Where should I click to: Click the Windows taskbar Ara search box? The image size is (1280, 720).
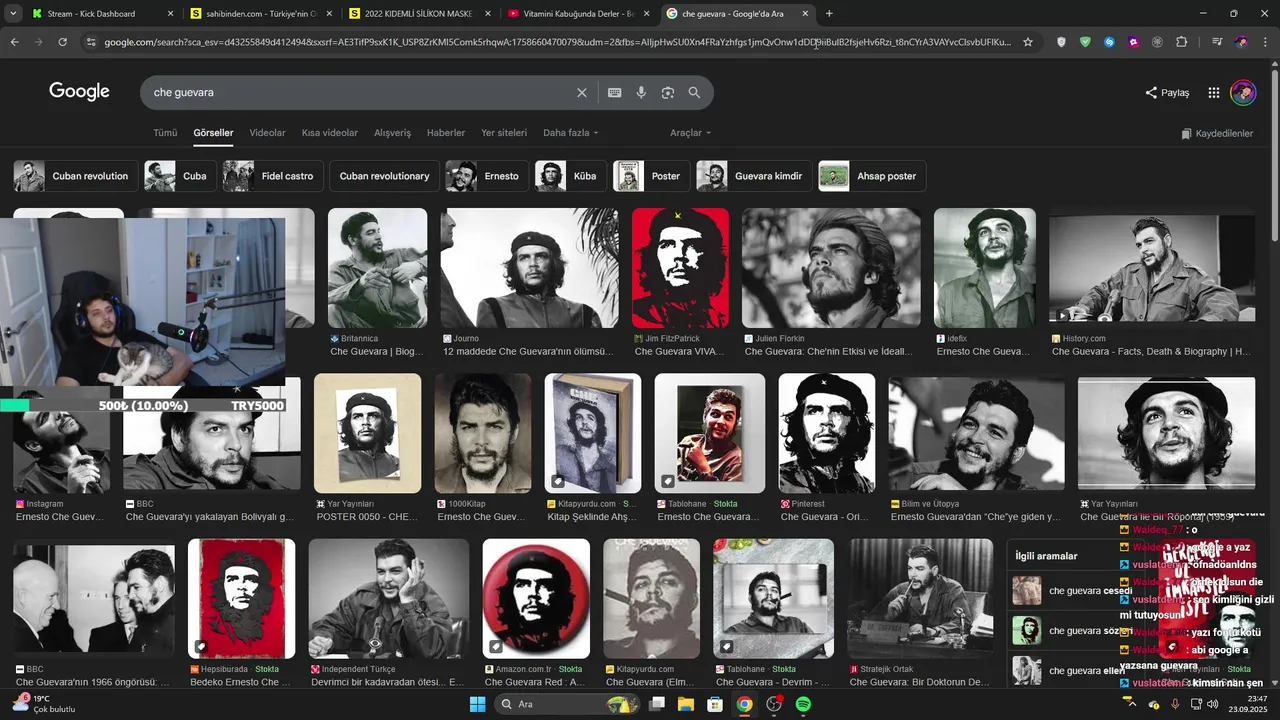coord(569,704)
